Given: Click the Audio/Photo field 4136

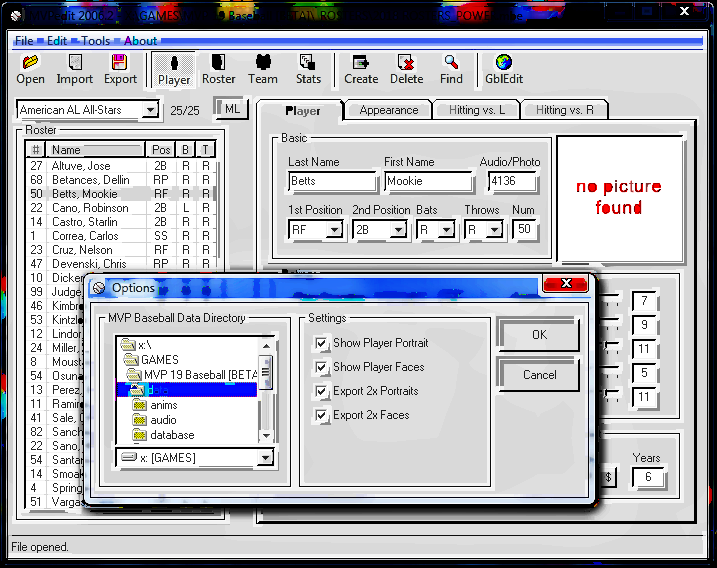Looking at the screenshot, I should (512, 182).
